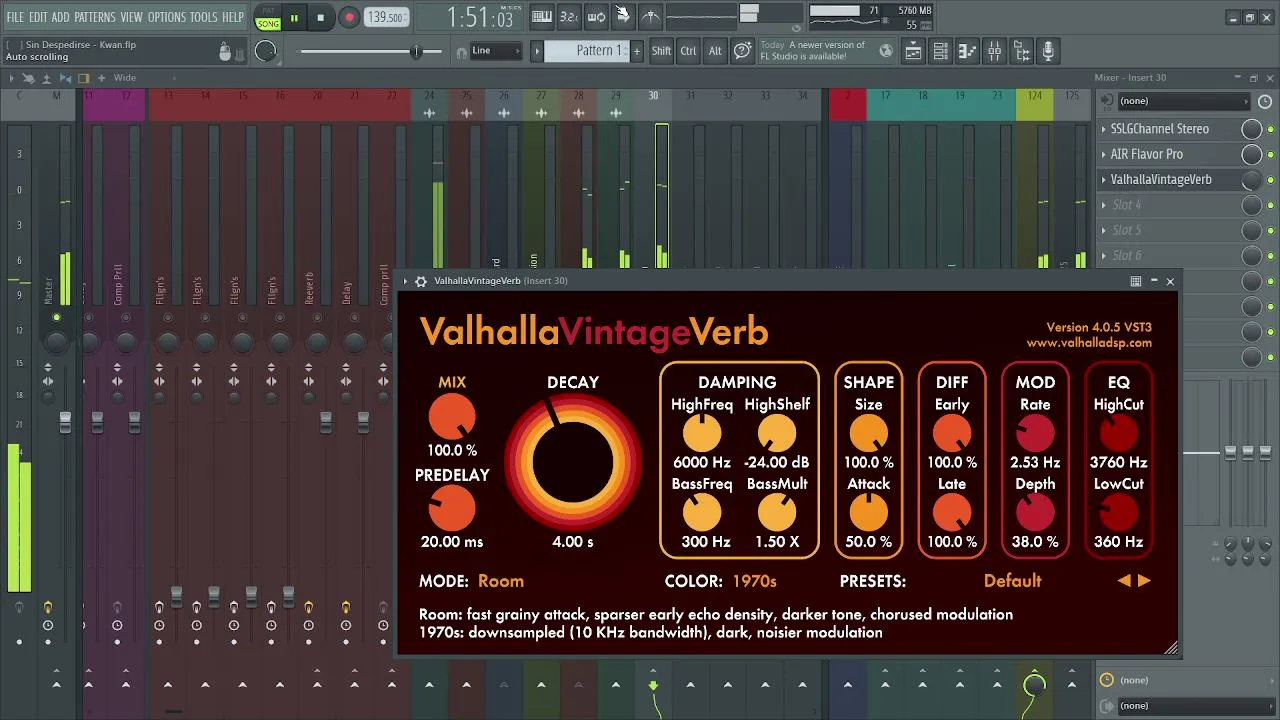Stop playback with the stop button
Image resolution: width=1280 pixels, height=720 pixels.
pyautogui.click(x=320, y=17)
